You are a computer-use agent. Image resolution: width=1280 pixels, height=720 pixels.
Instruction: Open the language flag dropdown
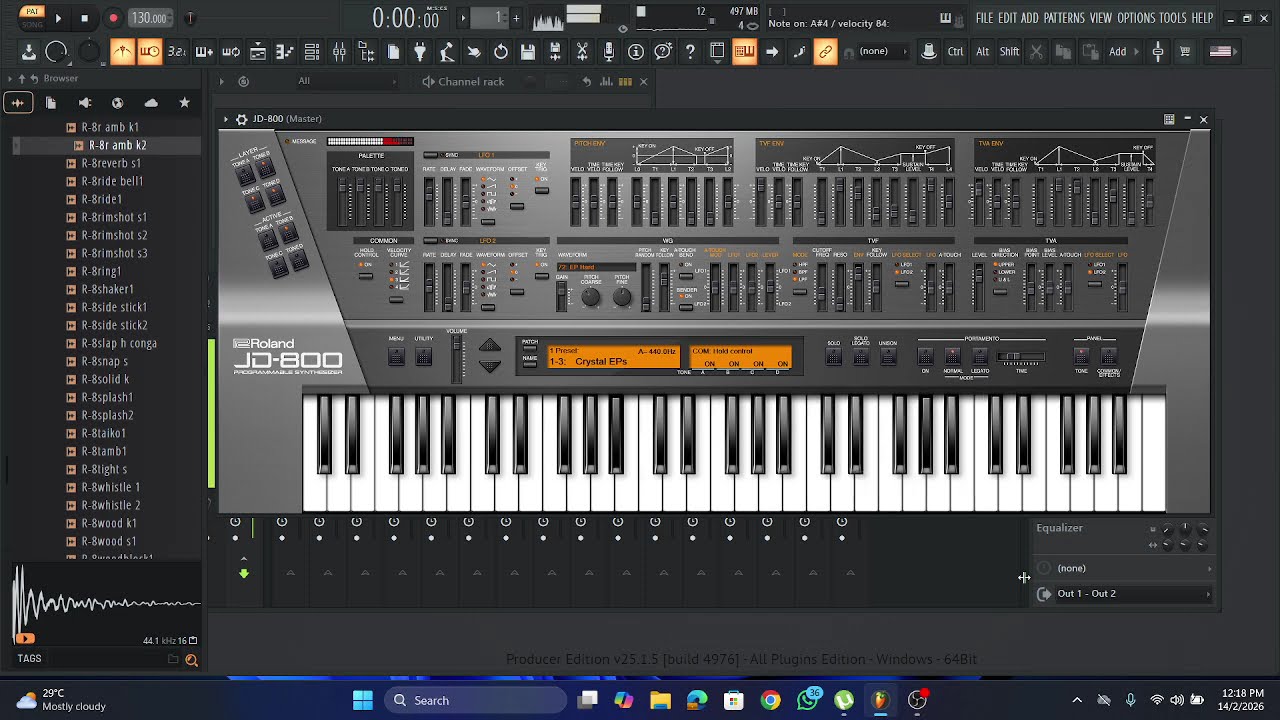click(x=1221, y=52)
